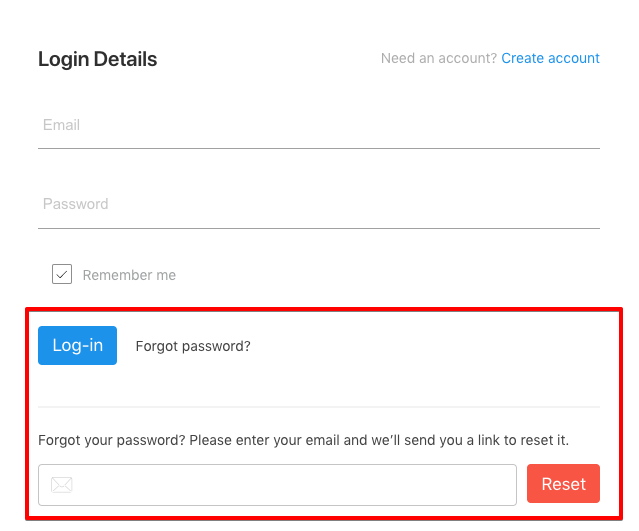Click inside the reset email input box
Viewport: 639px width, 531px height.
(x=290, y=485)
